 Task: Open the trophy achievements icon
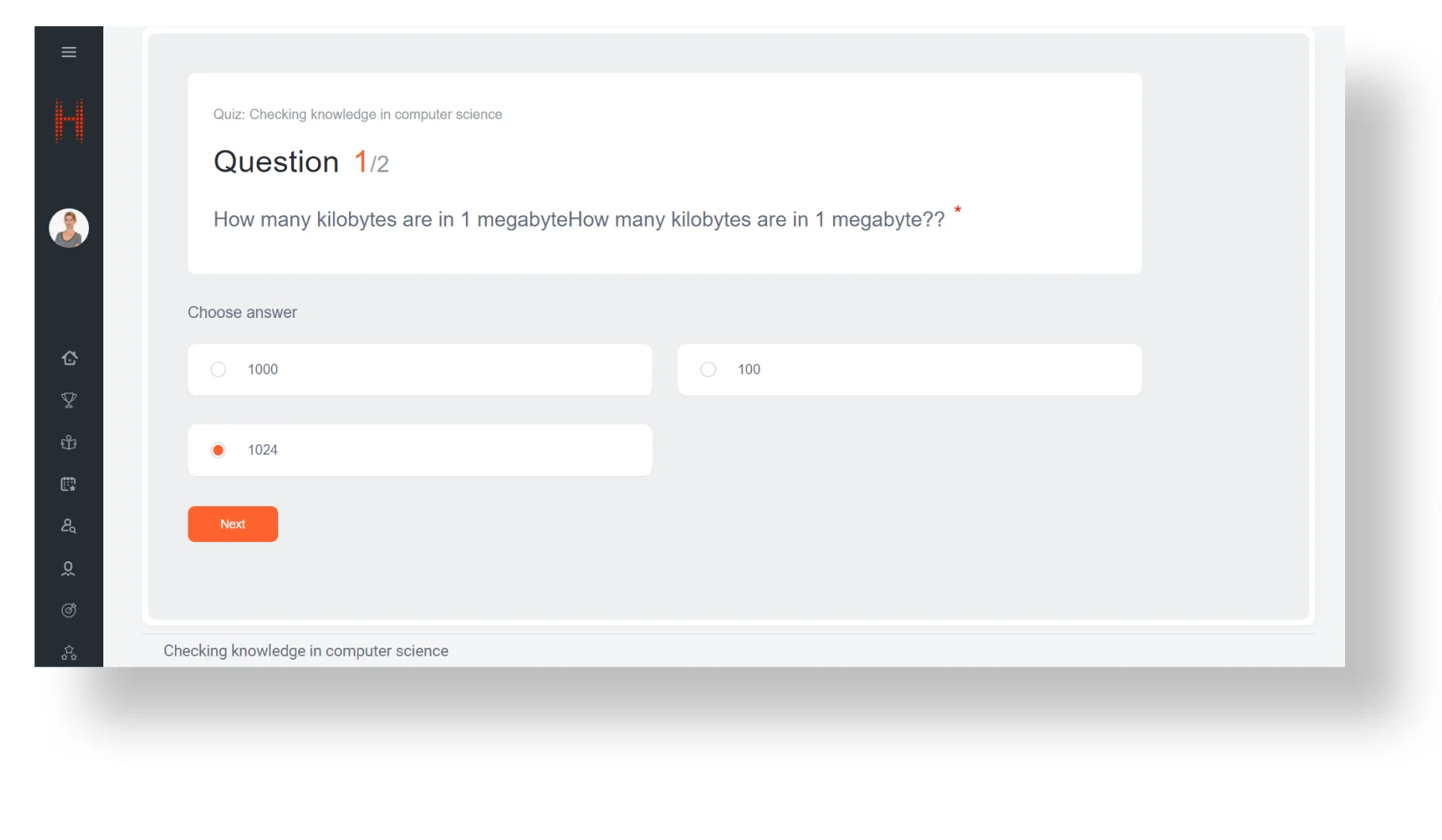click(69, 401)
